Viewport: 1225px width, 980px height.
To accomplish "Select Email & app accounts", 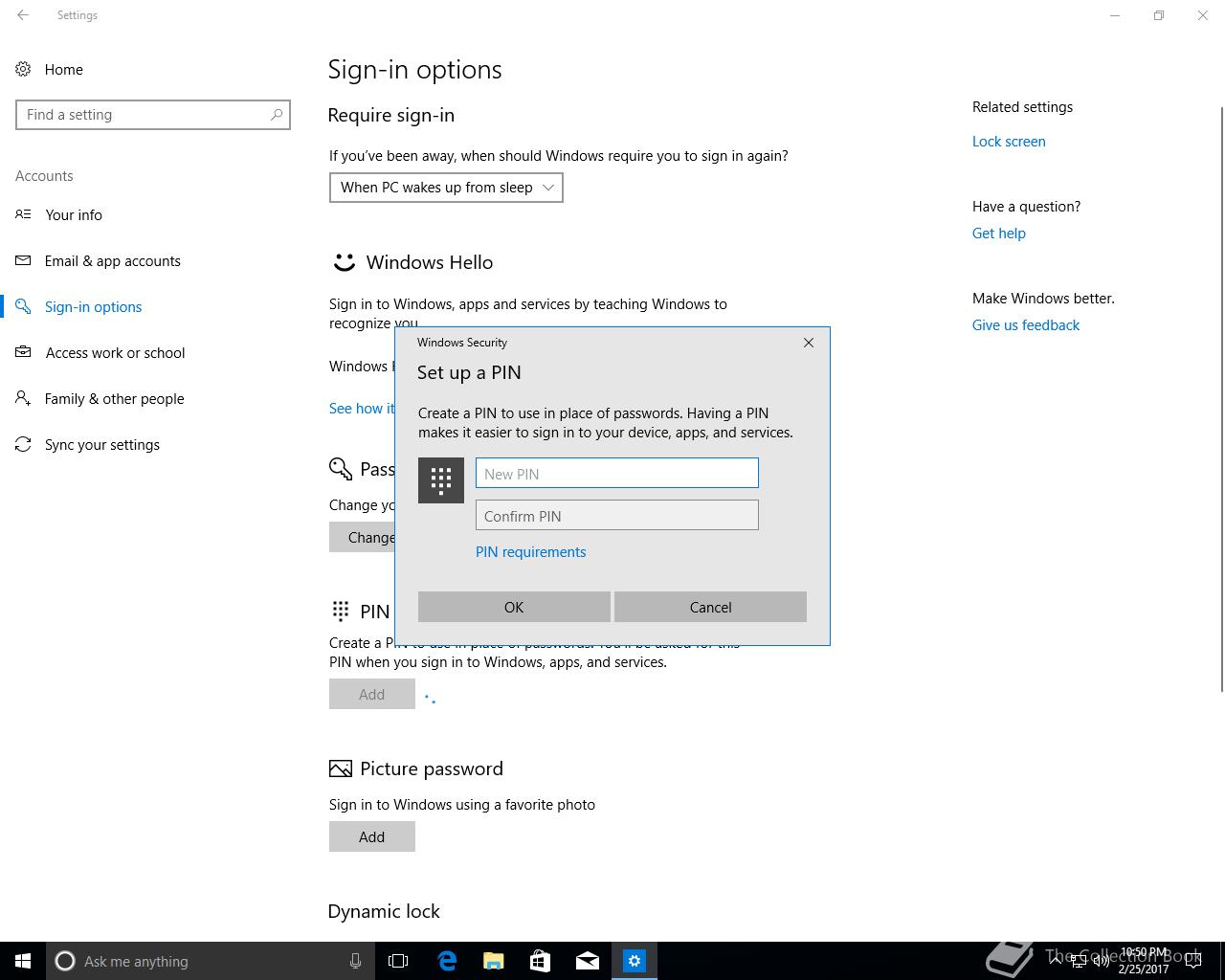I will coord(113,260).
